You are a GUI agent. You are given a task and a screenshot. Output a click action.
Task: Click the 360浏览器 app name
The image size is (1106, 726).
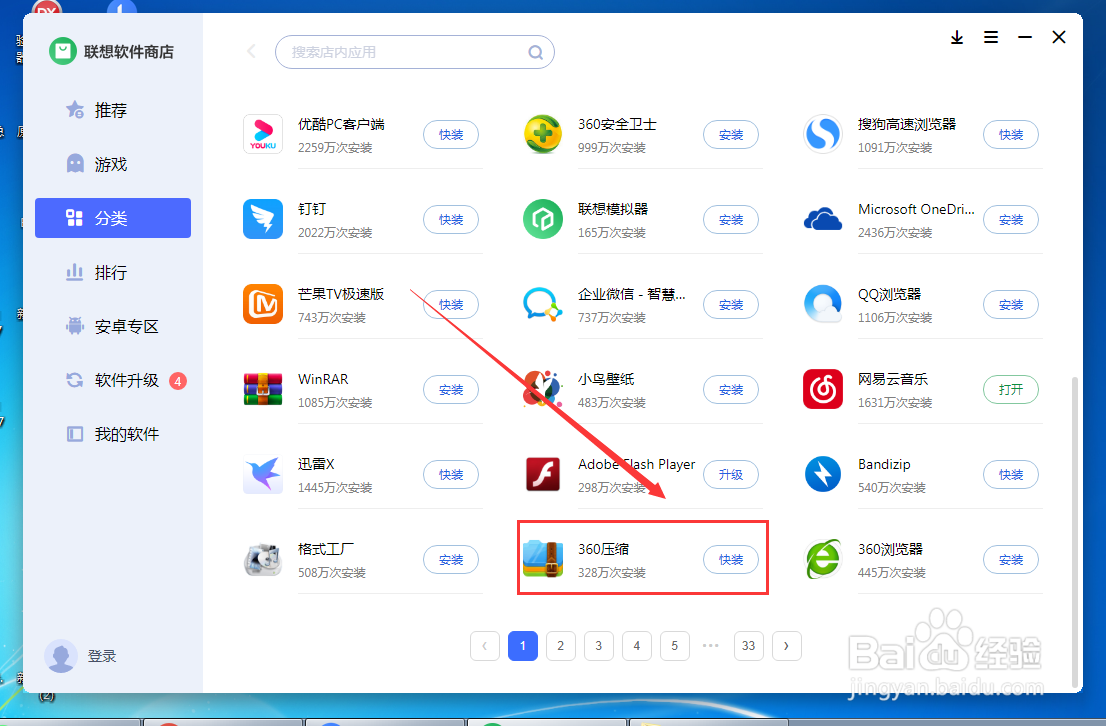tap(890, 549)
